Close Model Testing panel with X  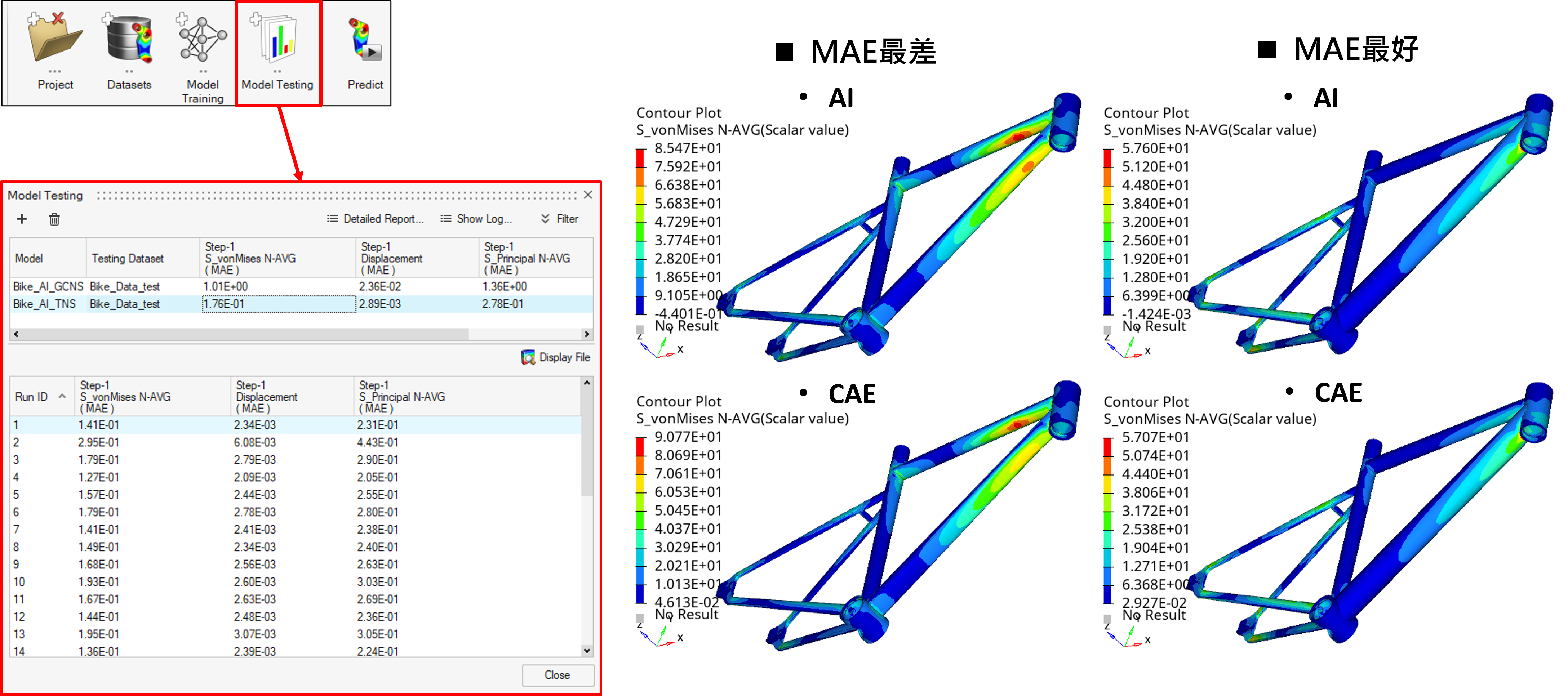tap(587, 195)
